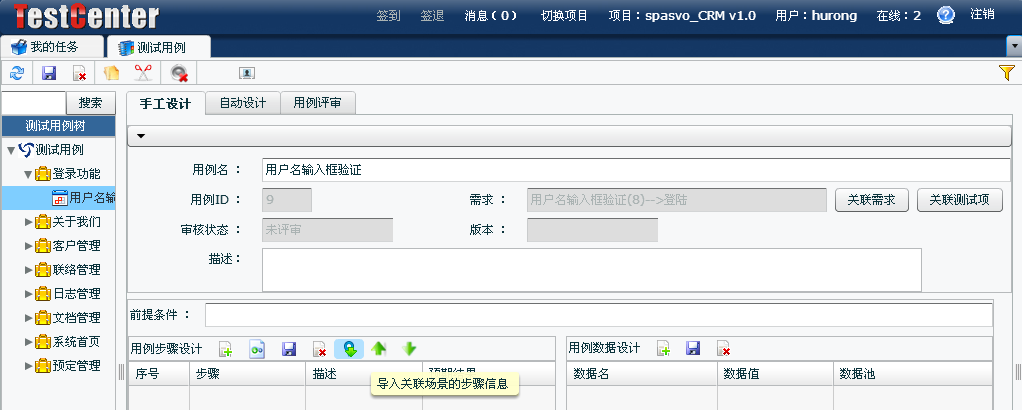Viewport: 1022px width, 410px height.
Task: Click the import related scenario steps icon
Action: tap(349, 349)
